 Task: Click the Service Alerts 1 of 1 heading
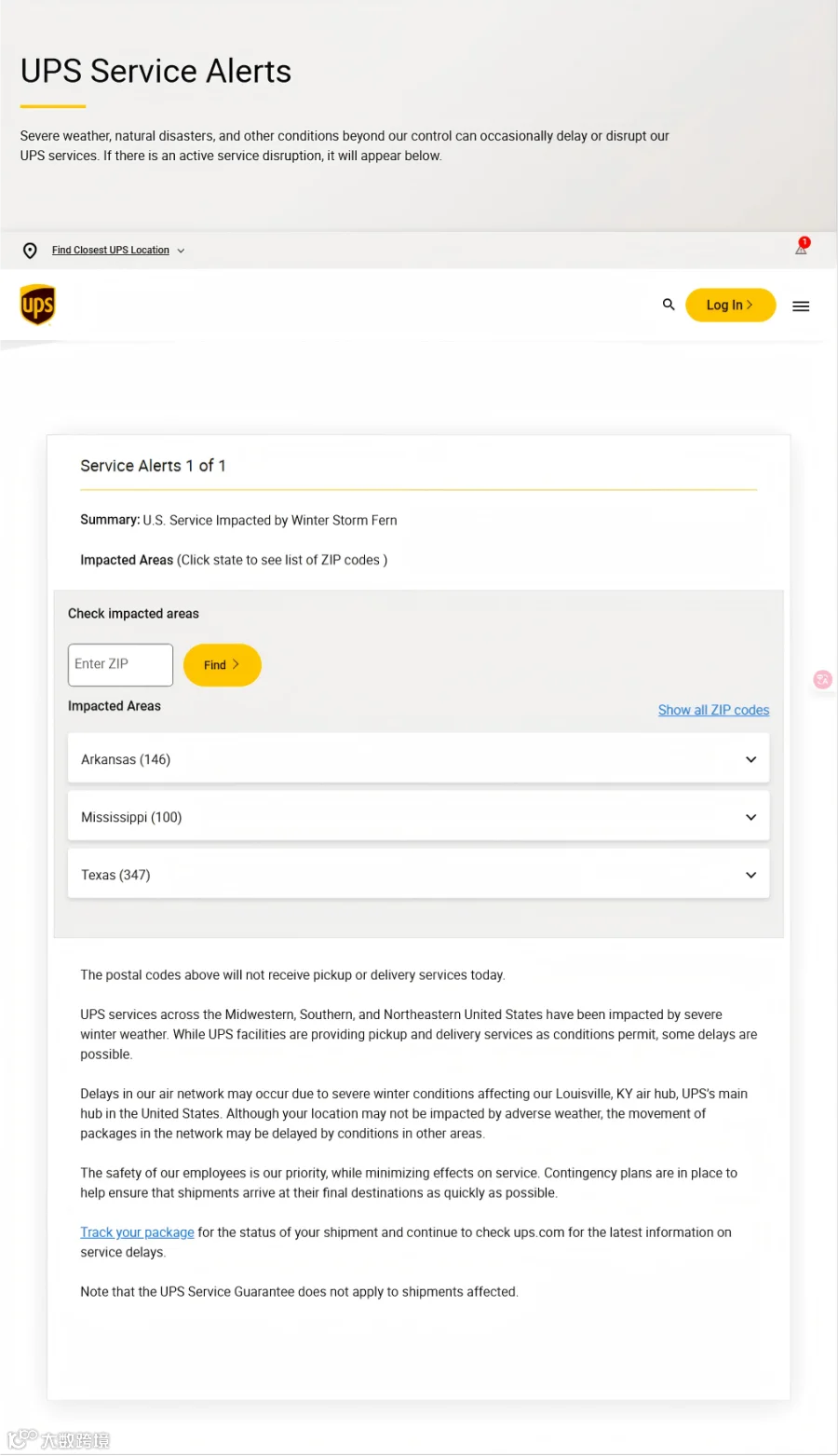pos(153,466)
